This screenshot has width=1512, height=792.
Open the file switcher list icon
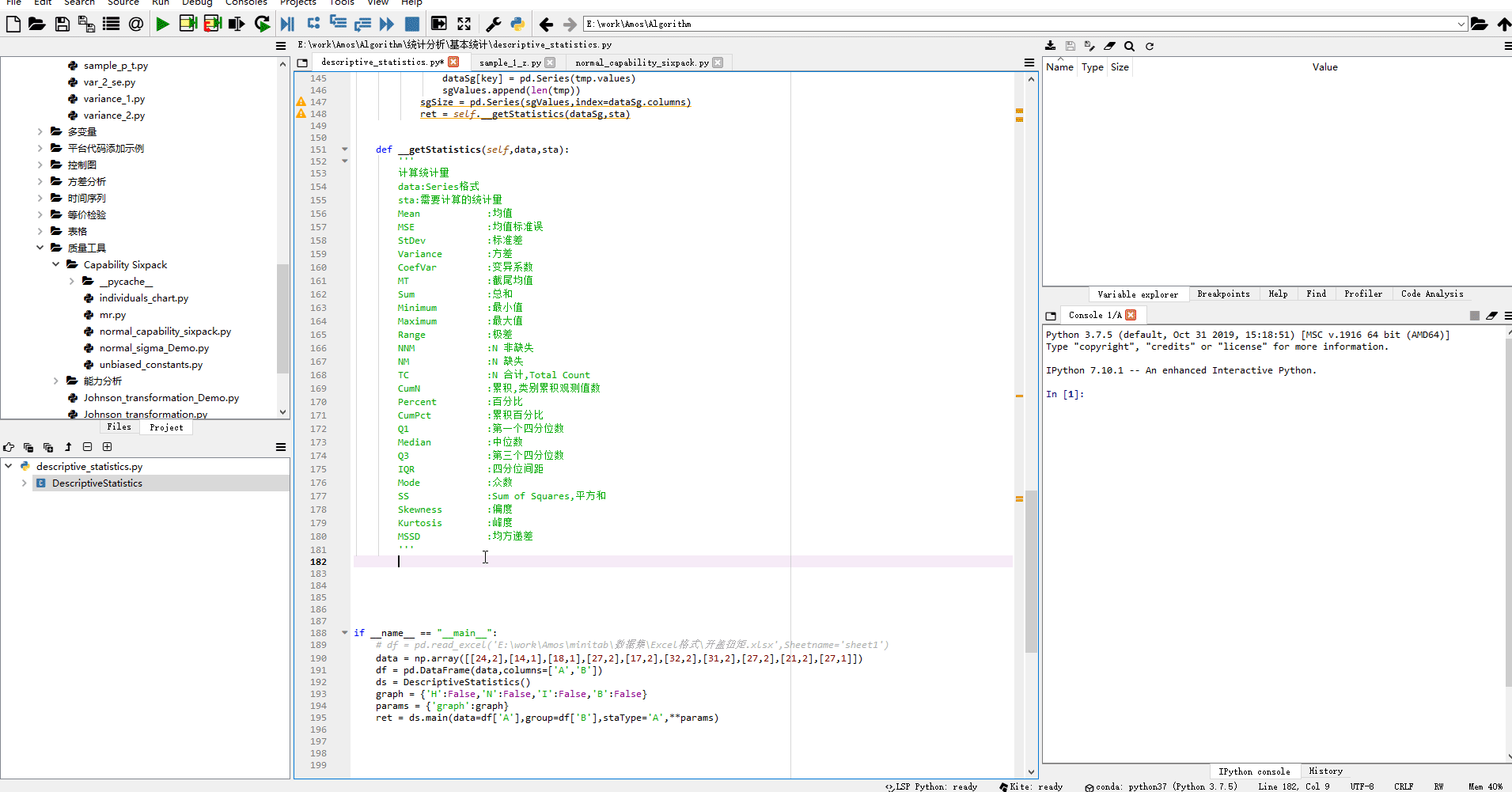pos(112,24)
